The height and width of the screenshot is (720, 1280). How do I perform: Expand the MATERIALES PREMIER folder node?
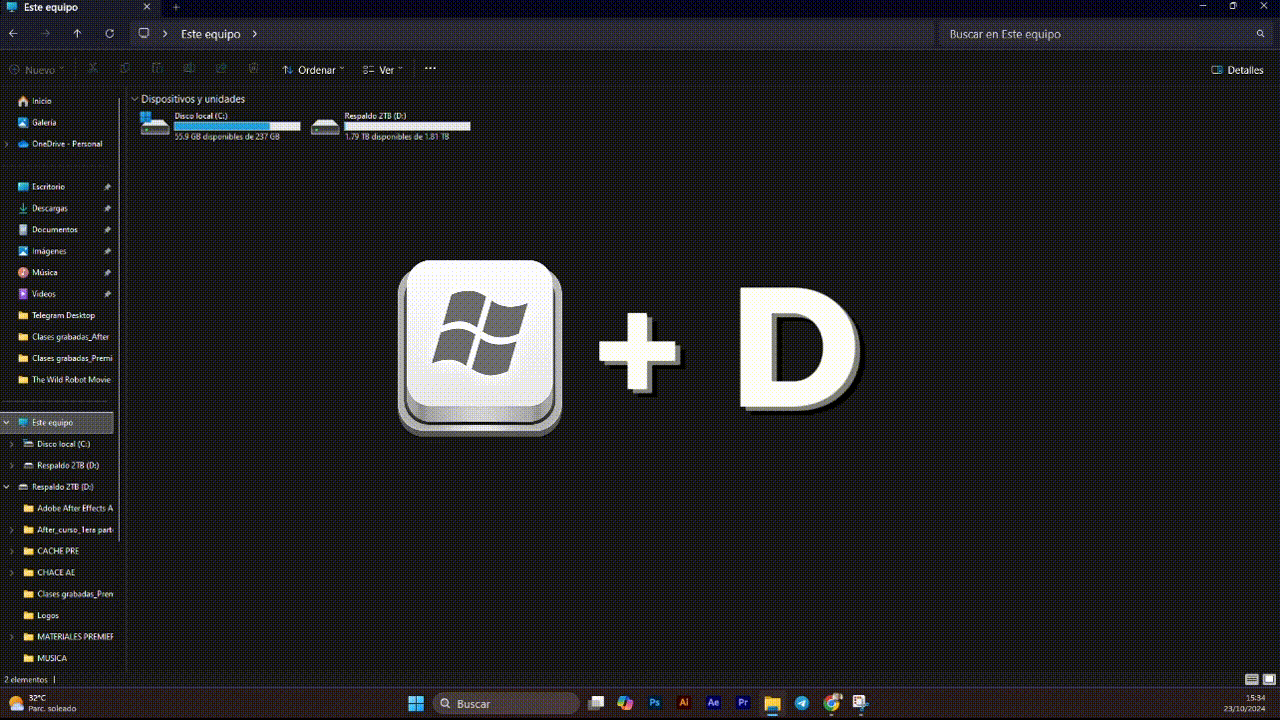(12, 637)
